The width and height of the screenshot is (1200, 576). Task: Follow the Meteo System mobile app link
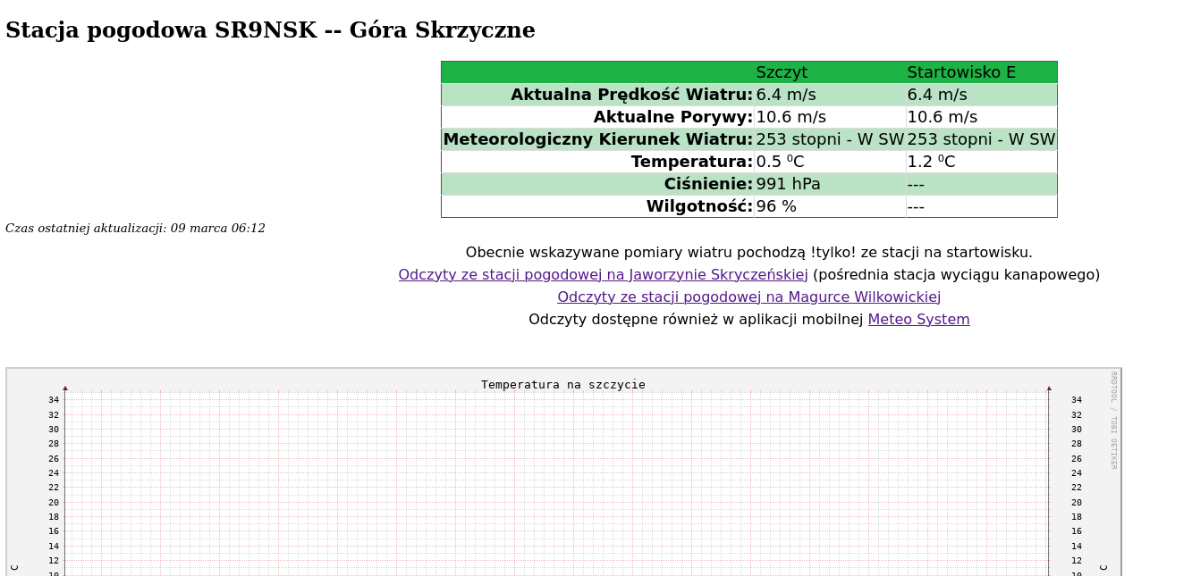(918, 320)
